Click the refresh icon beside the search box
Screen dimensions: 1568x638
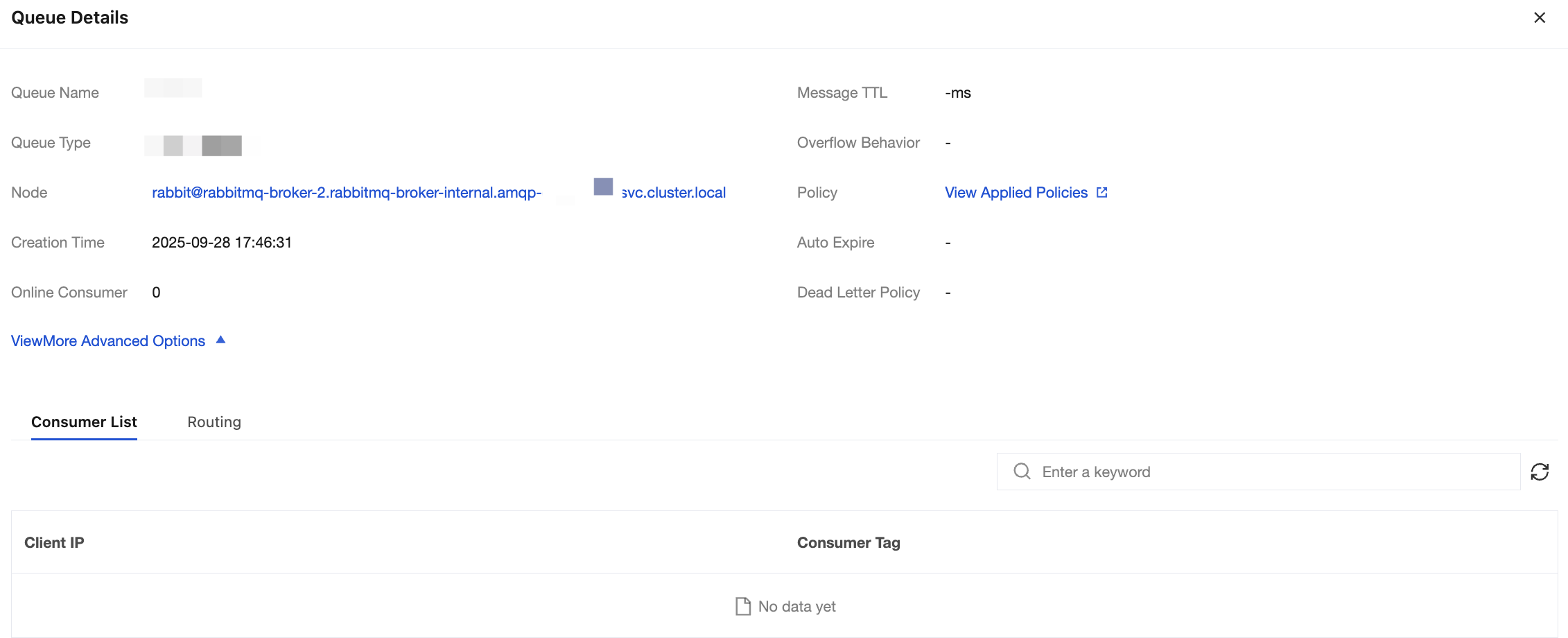(x=1540, y=472)
